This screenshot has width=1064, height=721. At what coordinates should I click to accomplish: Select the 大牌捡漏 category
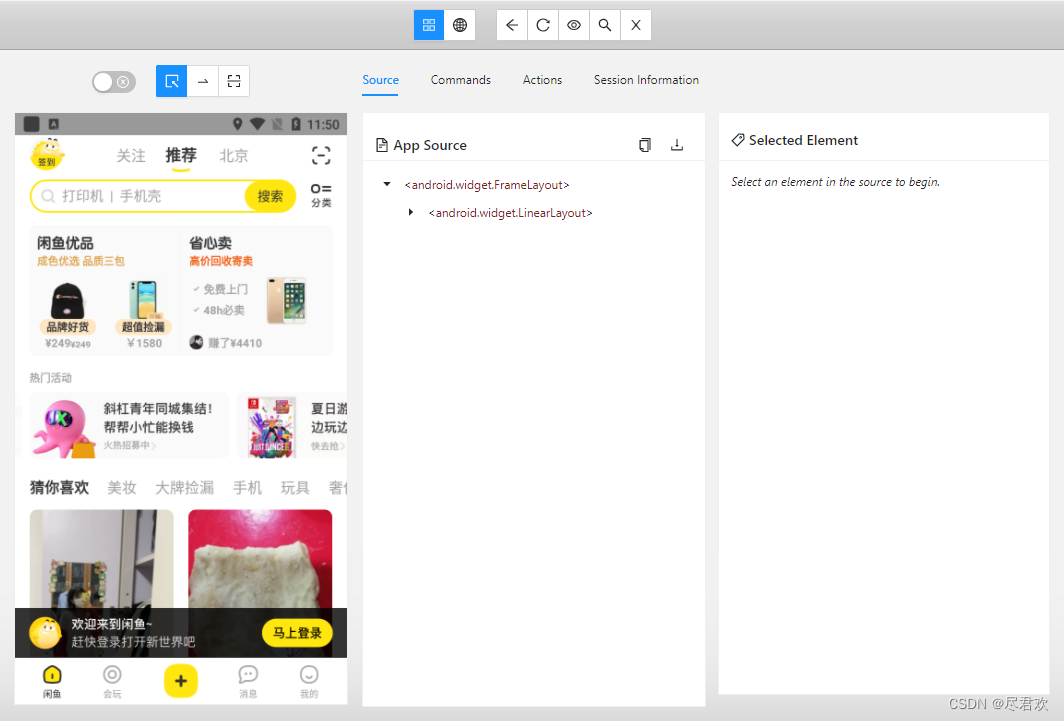(x=185, y=488)
